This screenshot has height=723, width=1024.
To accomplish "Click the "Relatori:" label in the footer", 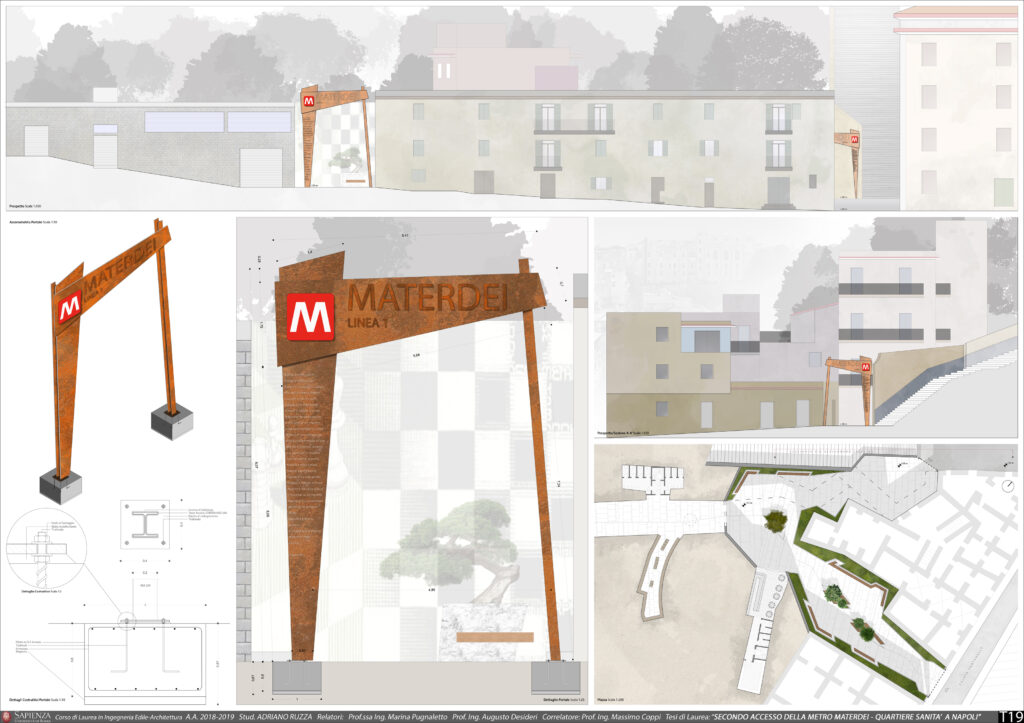I will pos(330,717).
